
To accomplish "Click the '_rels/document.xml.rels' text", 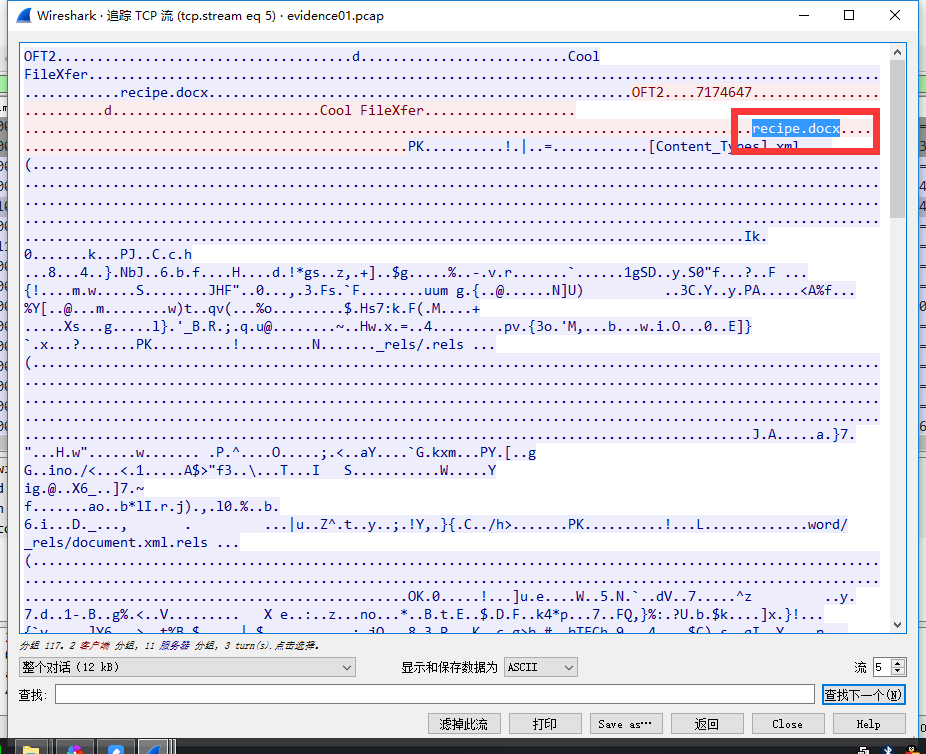I will tap(116, 542).
